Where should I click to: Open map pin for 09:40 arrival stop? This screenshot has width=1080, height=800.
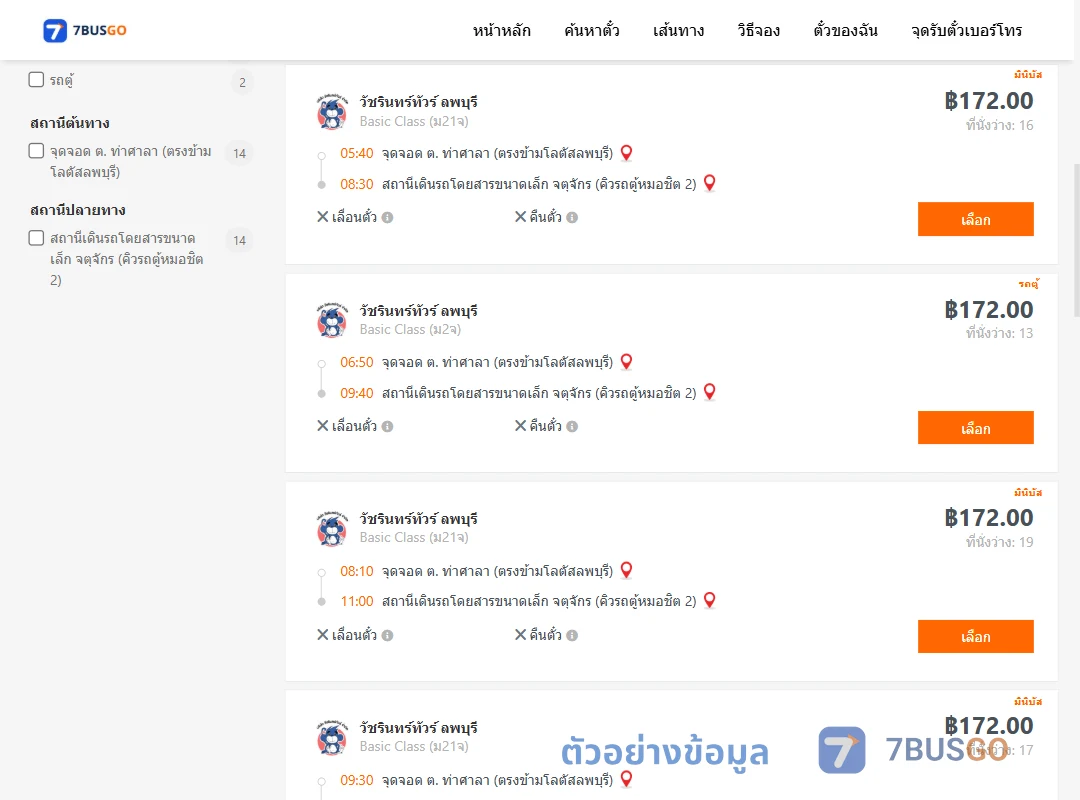(709, 392)
